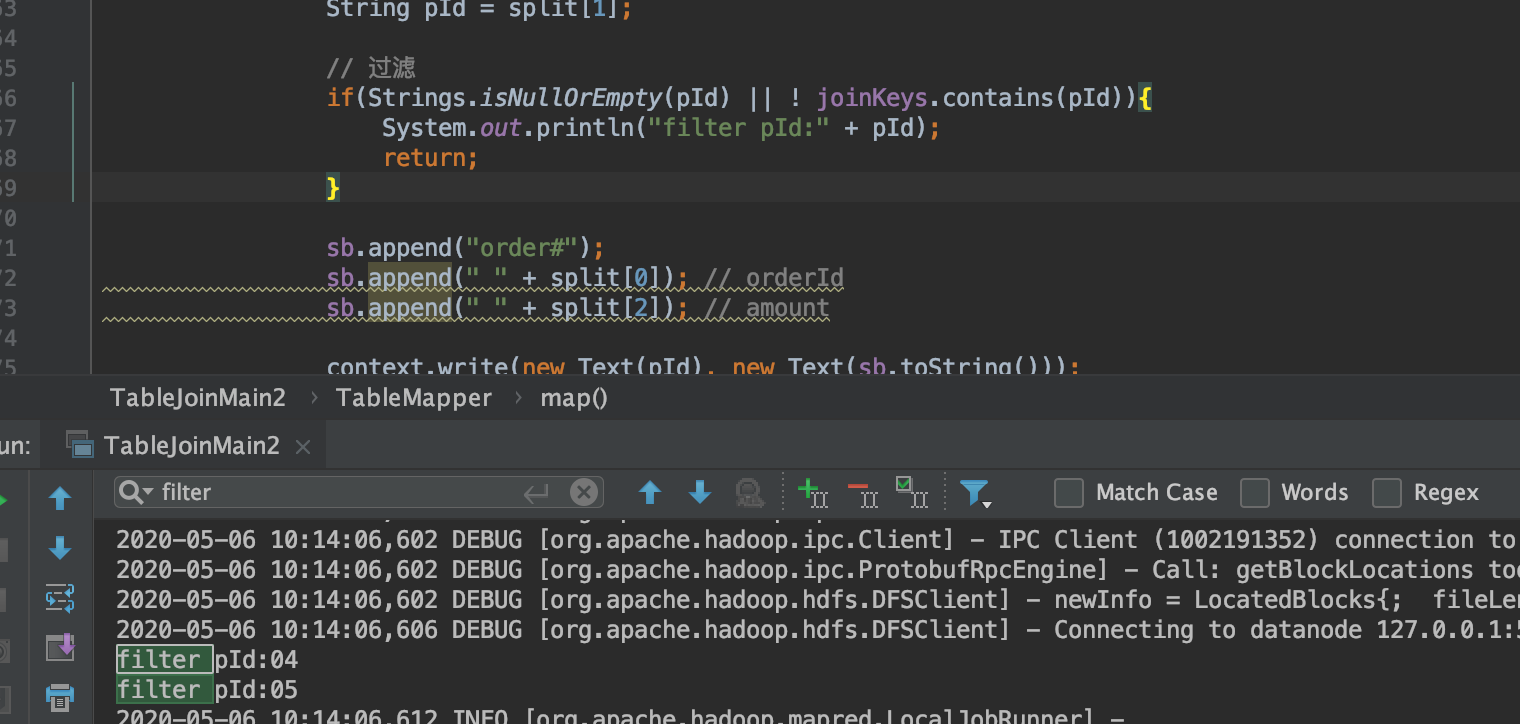This screenshot has width=1520, height=724.
Task: Enable the Regex checkbox
Action: pos(1387,492)
